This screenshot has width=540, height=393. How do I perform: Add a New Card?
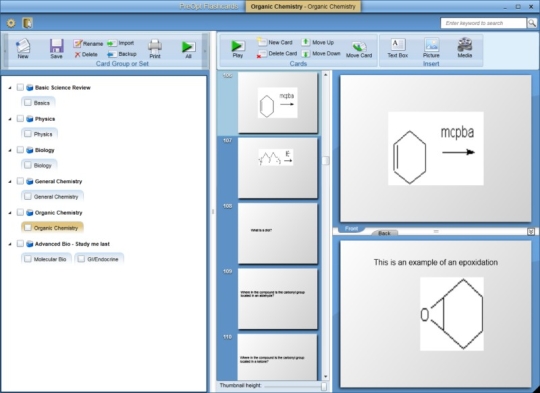275,42
